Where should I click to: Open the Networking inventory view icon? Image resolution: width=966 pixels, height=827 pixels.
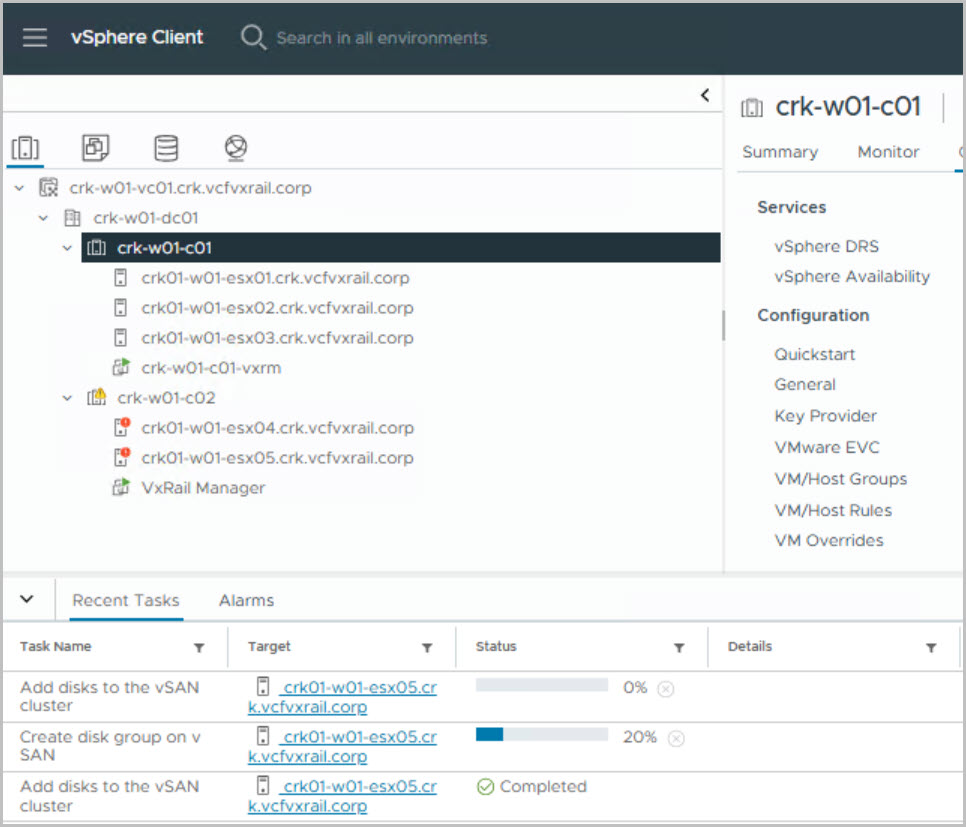[235, 148]
